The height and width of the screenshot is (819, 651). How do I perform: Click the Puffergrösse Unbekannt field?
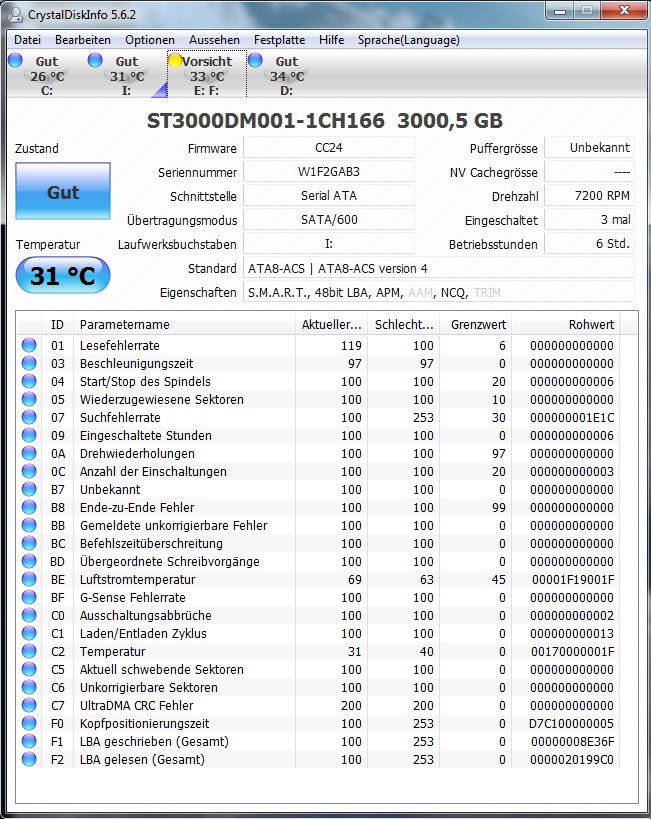click(590, 148)
